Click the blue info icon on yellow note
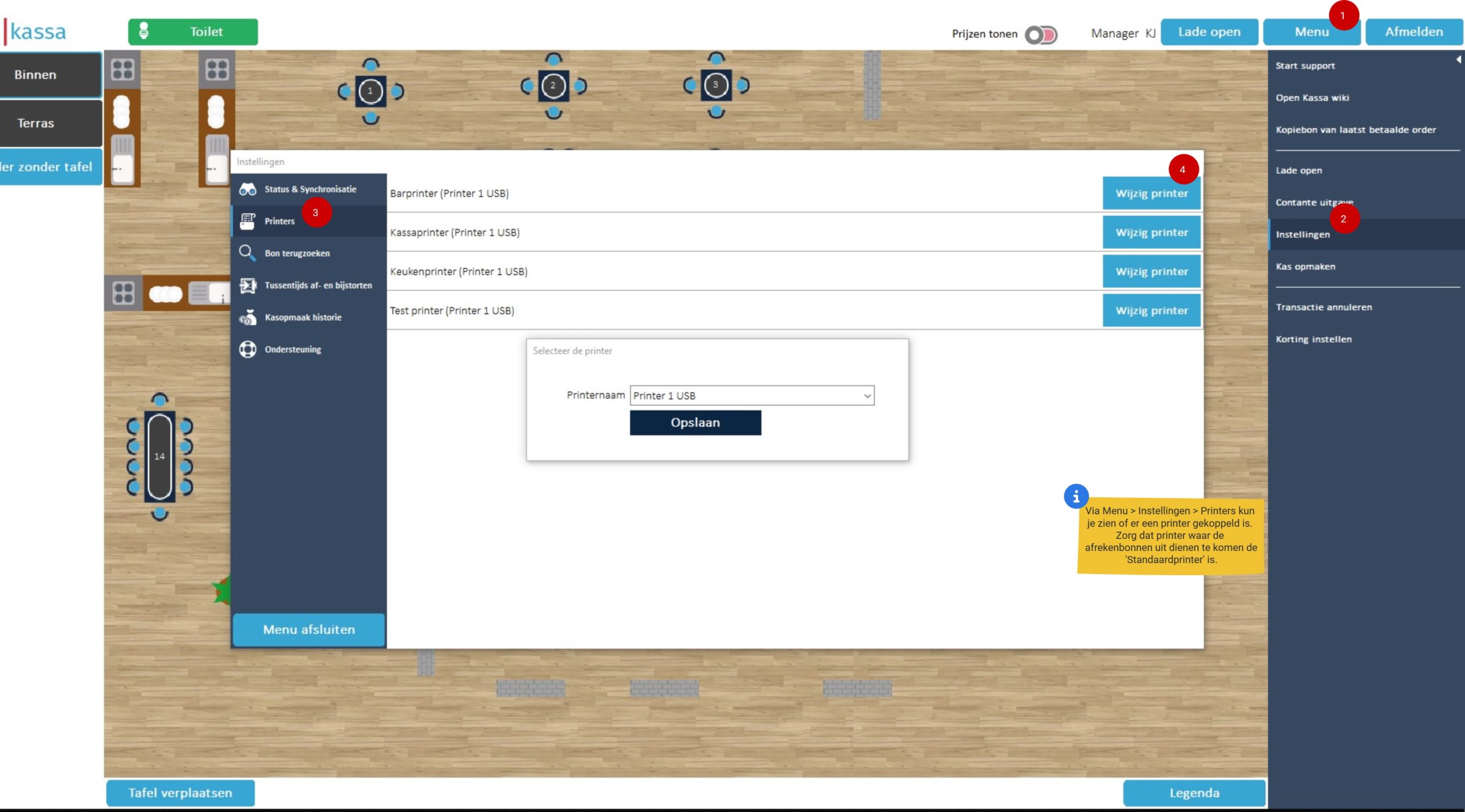Screen dimensions: 1465x812 1075,496
